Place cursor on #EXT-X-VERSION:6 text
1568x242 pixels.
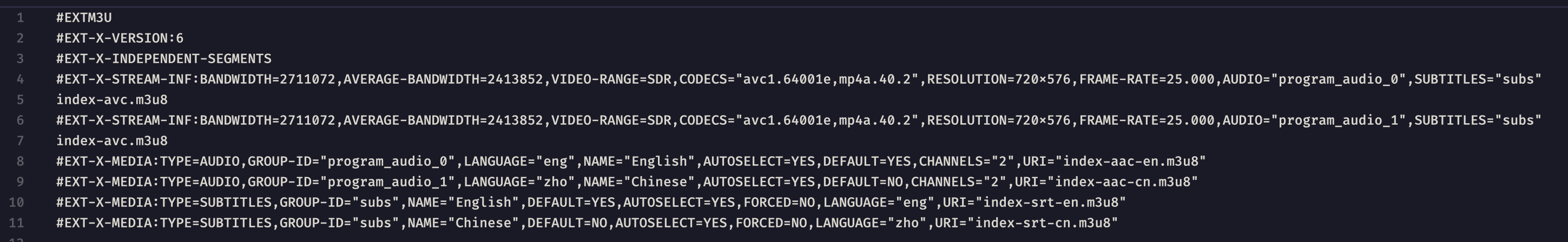(120, 38)
